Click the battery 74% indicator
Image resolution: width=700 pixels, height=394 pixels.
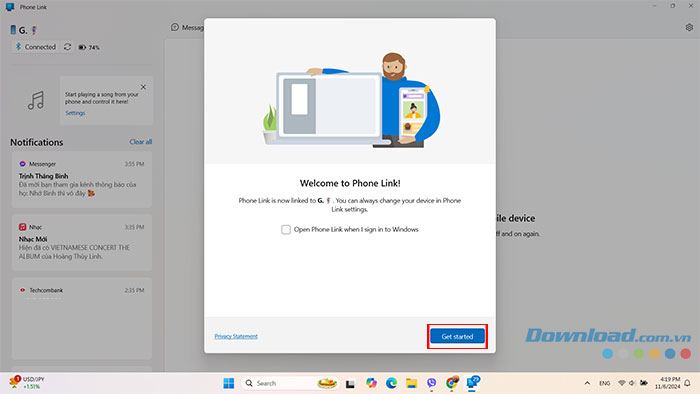click(89, 47)
